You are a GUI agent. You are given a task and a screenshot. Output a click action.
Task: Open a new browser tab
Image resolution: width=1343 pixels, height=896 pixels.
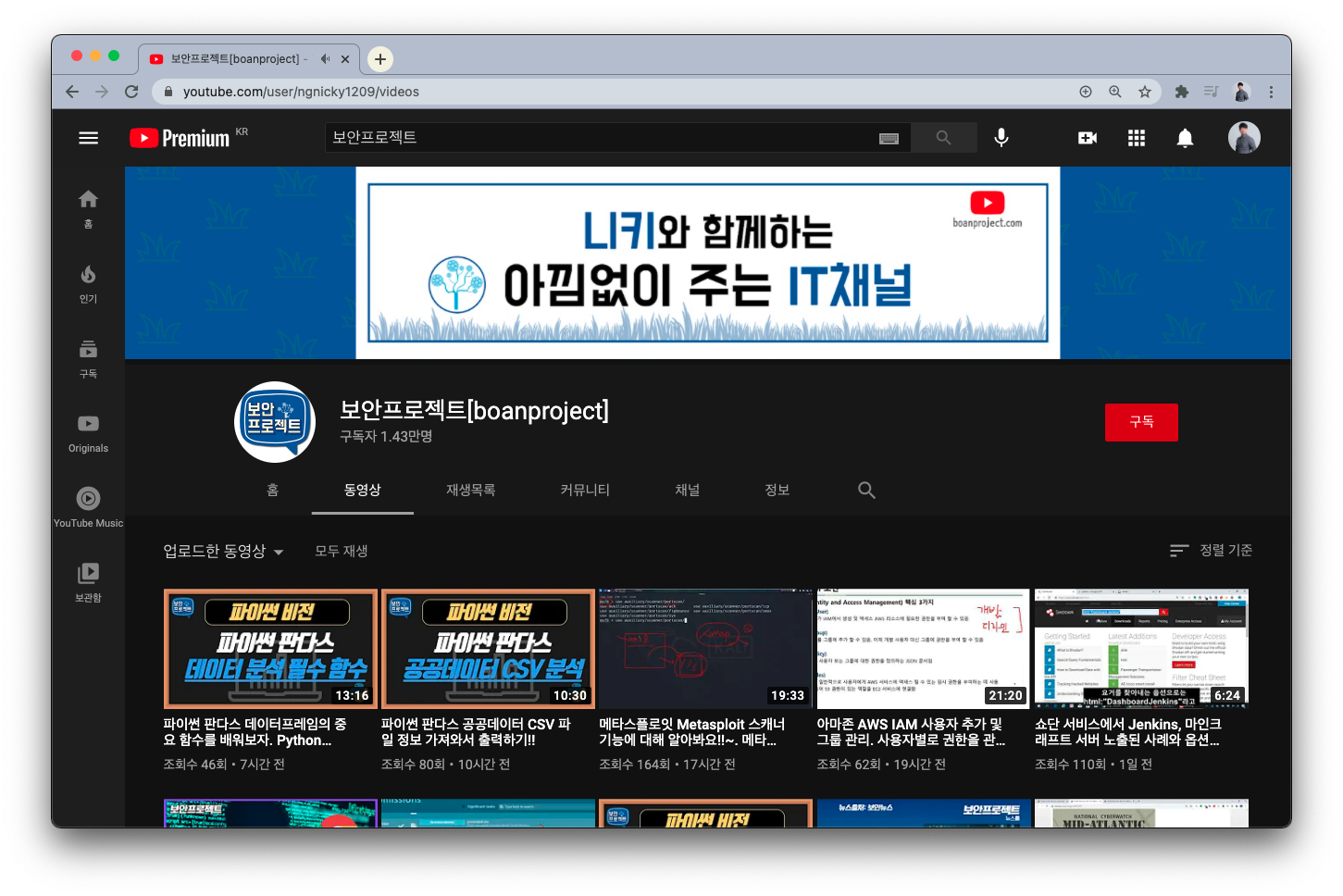coord(379,59)
